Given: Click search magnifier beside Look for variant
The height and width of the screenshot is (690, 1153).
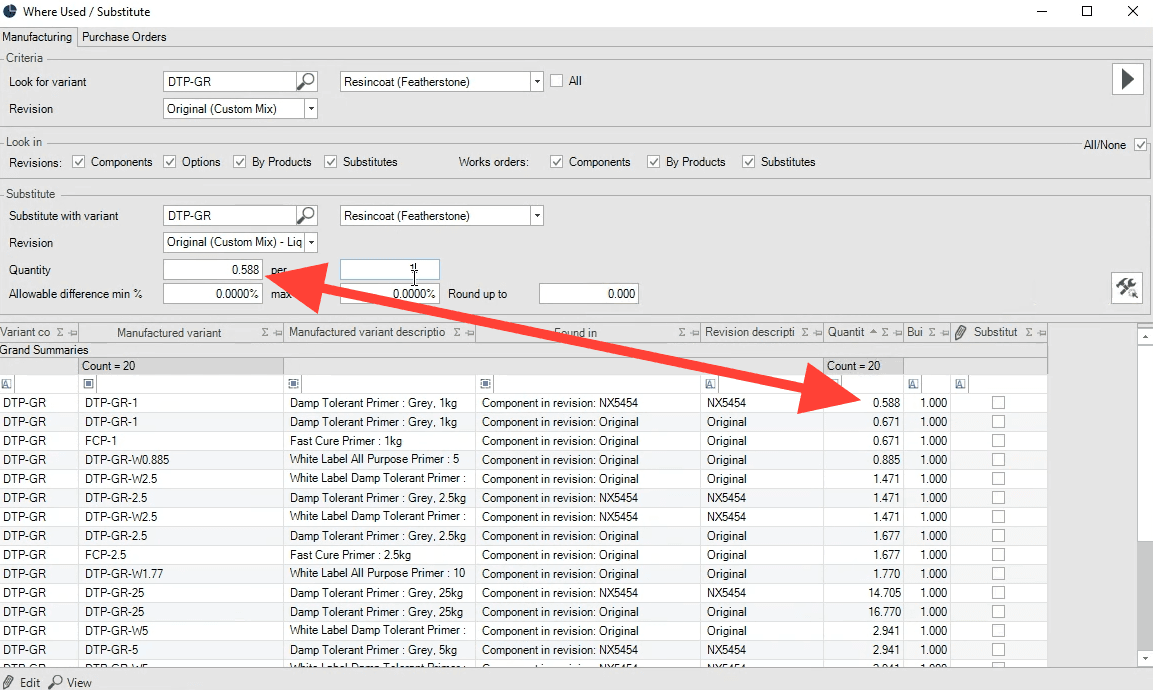Looking at the screenshot, I should coord(306,82).
